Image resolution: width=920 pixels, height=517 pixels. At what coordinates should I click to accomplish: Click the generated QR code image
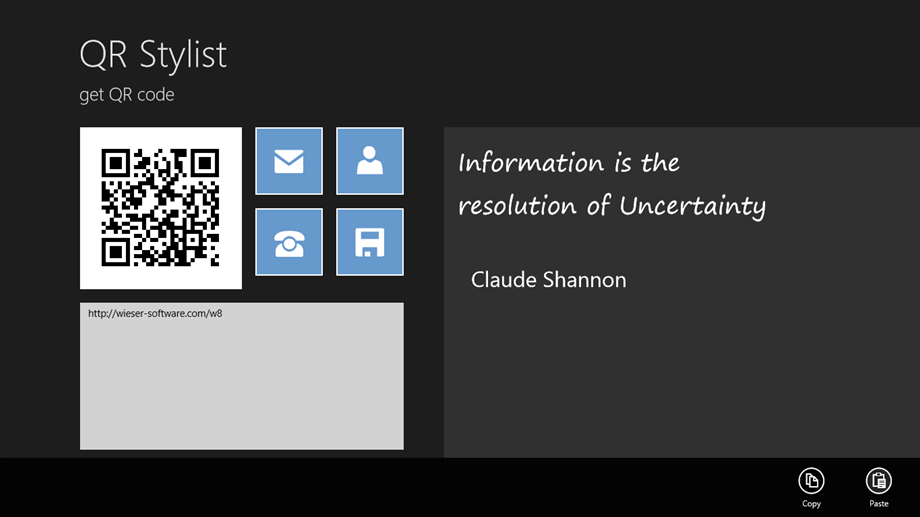pyautogui.click(x=161, y=208)
